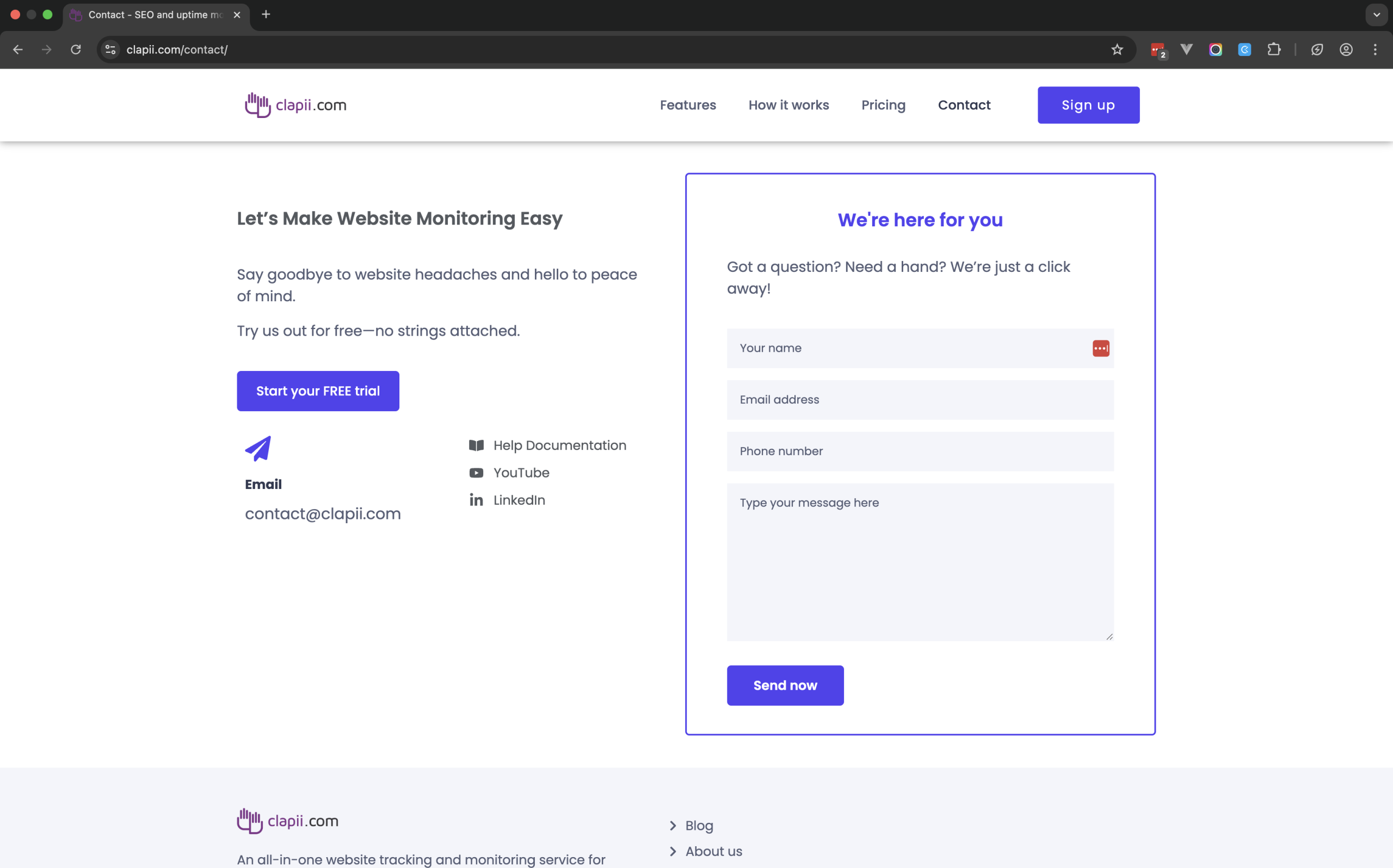This screenshot has width=1393, height=868.
Task: Open the Chrome three-dot menu
Action: tap(1375, 49)
